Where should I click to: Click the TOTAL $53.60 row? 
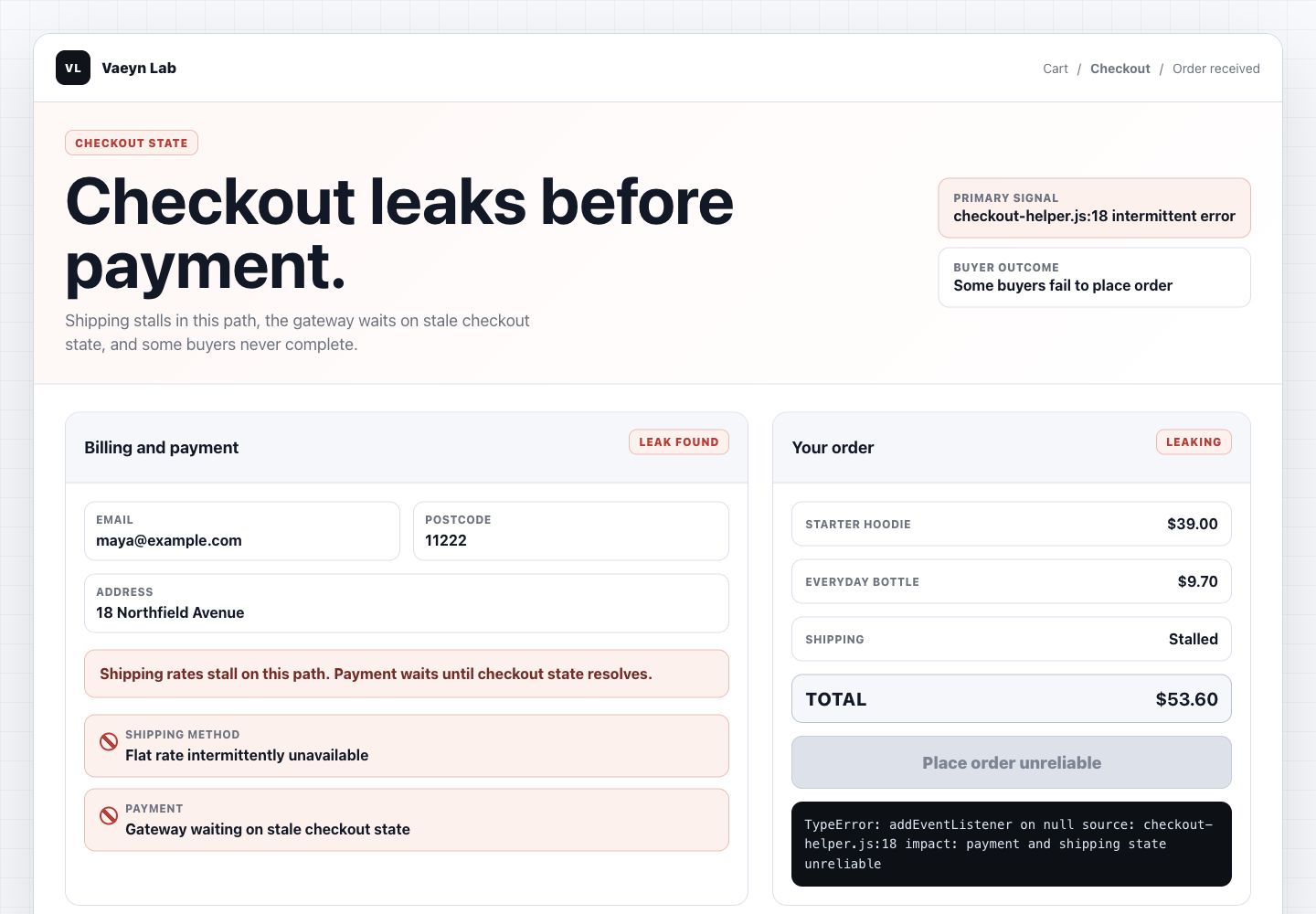coord(1012,699)
